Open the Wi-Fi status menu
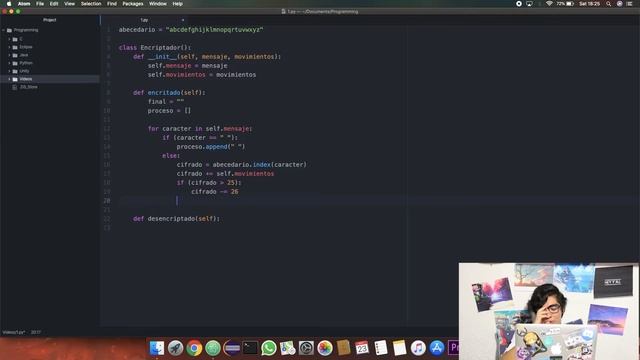The width and height of the screenshot is (640, 360). 549,4
